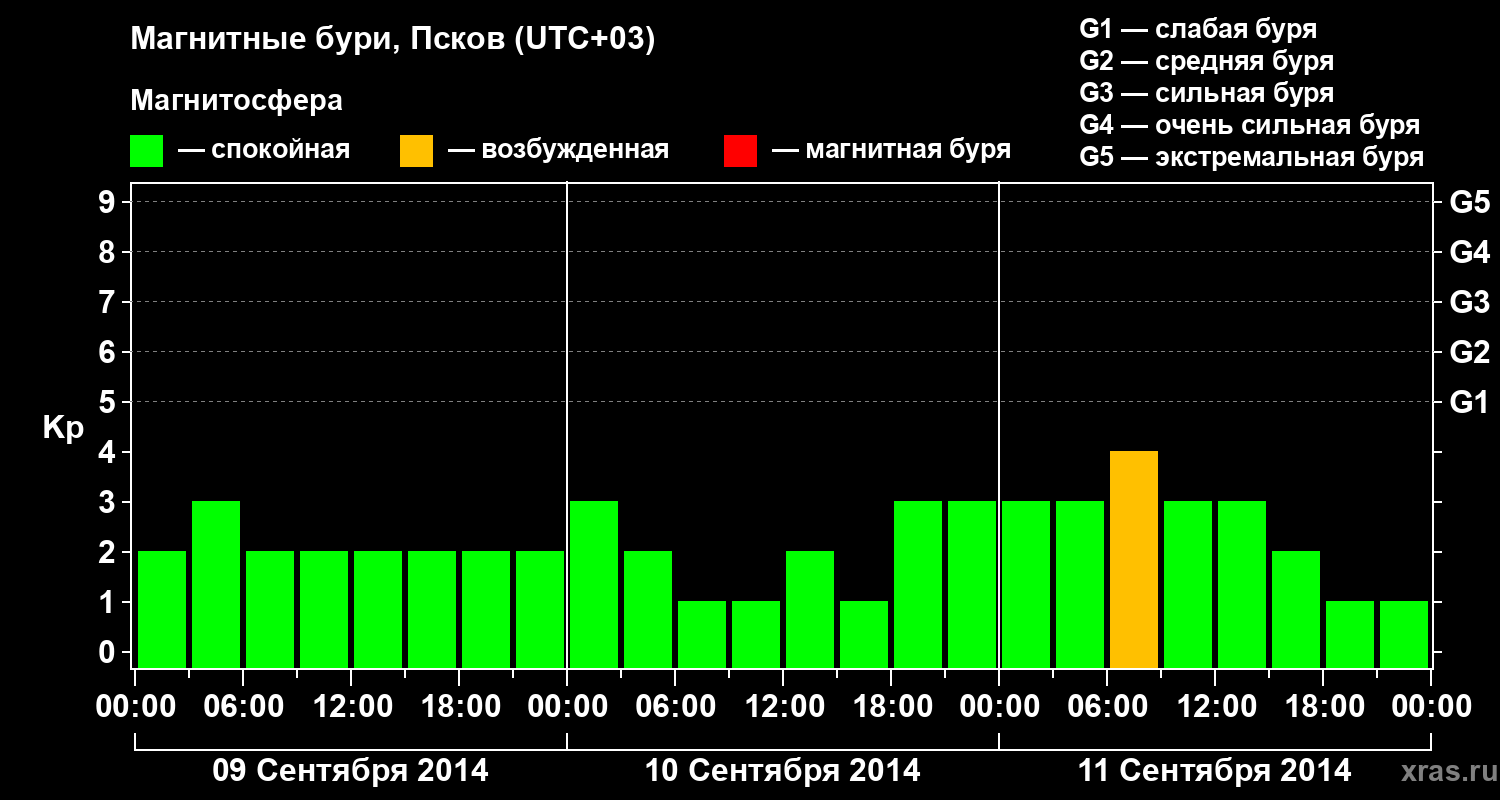Click the orange 'возбужденная' legend swatch
1500x800 pixels.
tap(416, 151)
